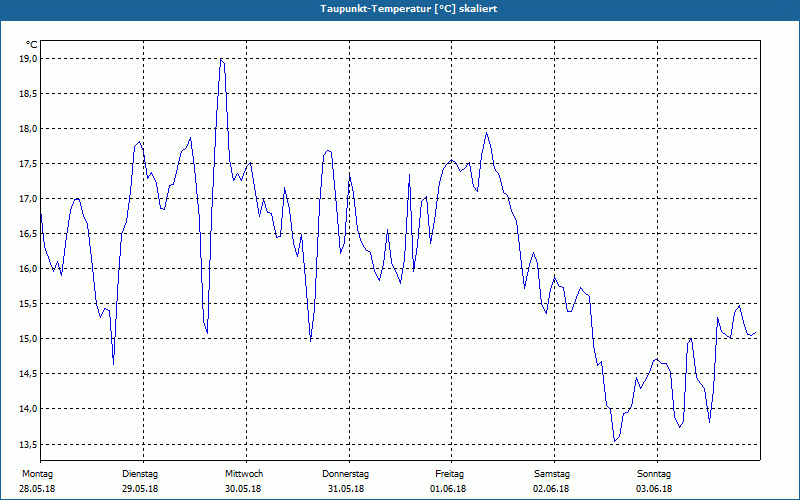
Task: Click the 'Sonntag' day label
Action: click(x=654, y=474)
